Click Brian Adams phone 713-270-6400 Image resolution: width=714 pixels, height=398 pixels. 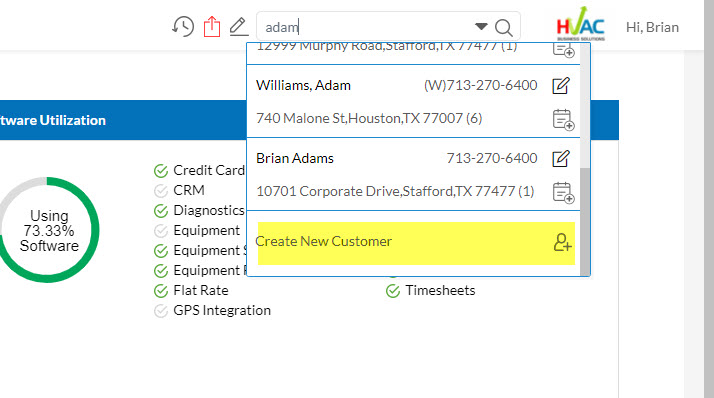[x=492, y=158]
